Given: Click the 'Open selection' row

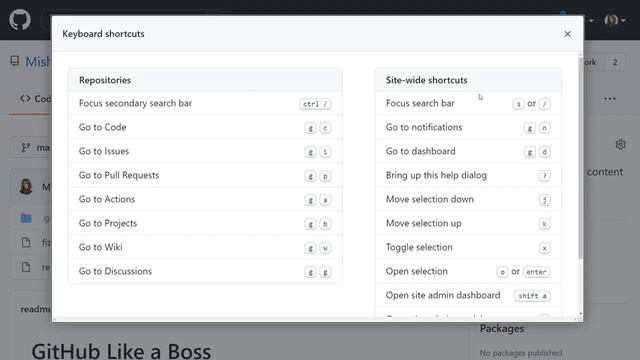Looking at the screenshot, I should tap(468, 271).
